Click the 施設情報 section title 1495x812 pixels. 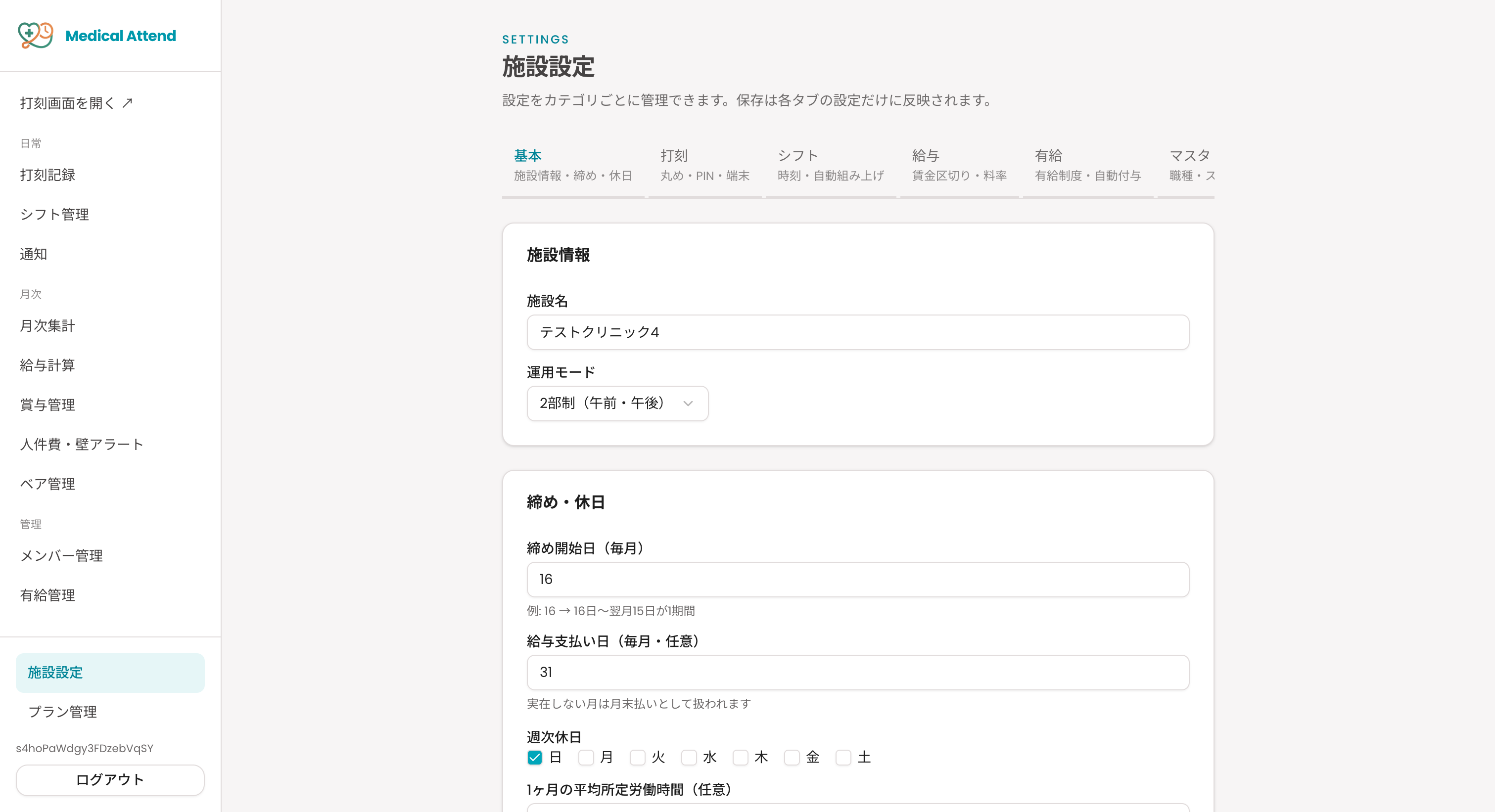(559, 255)
